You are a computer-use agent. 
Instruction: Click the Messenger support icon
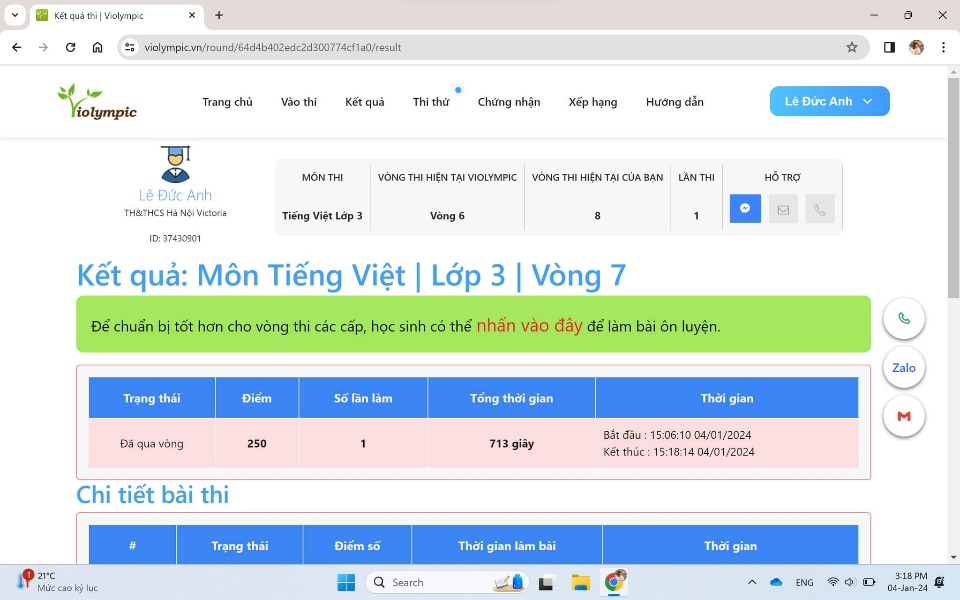(x=745, y=209)
